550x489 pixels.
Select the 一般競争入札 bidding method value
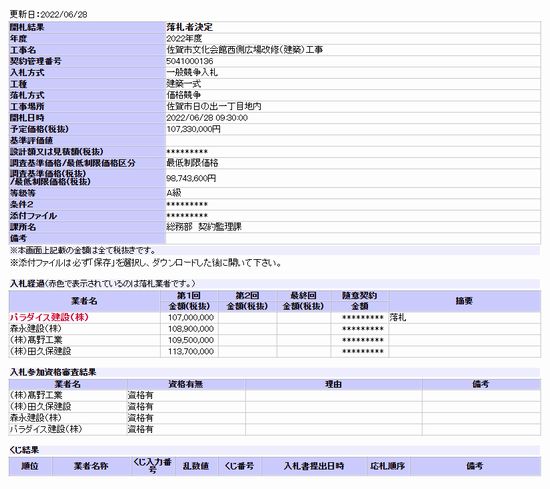(x=192, y=72)
